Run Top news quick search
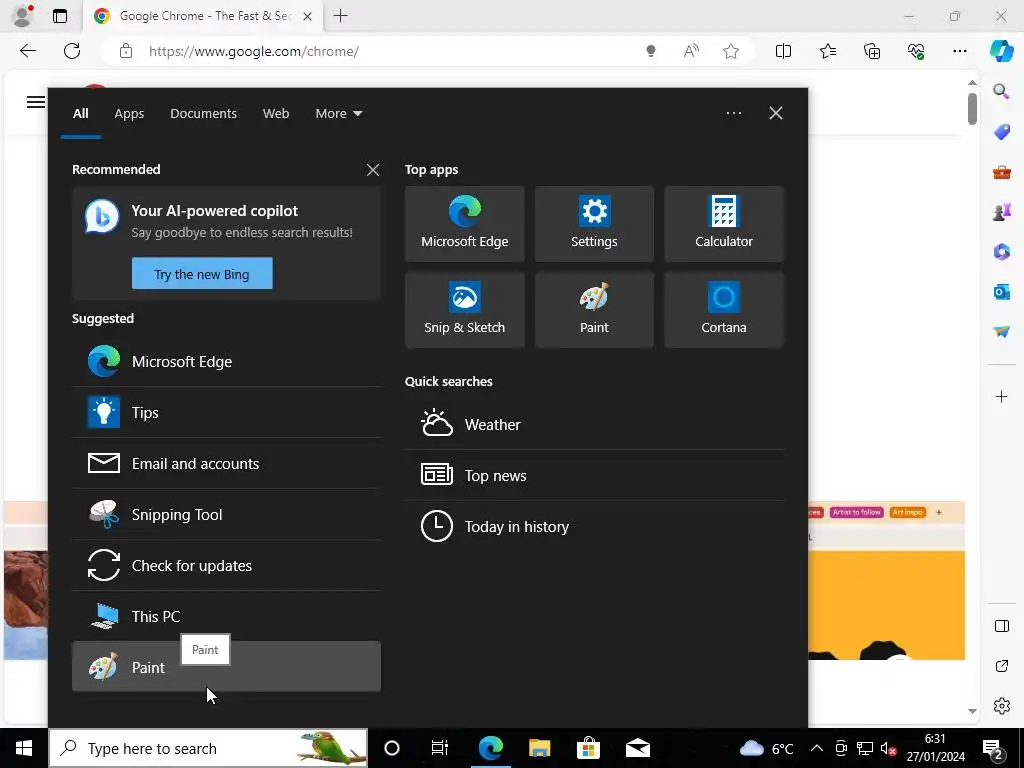The width and height of the screenshot is (1024, 768). tap(594, 475)
